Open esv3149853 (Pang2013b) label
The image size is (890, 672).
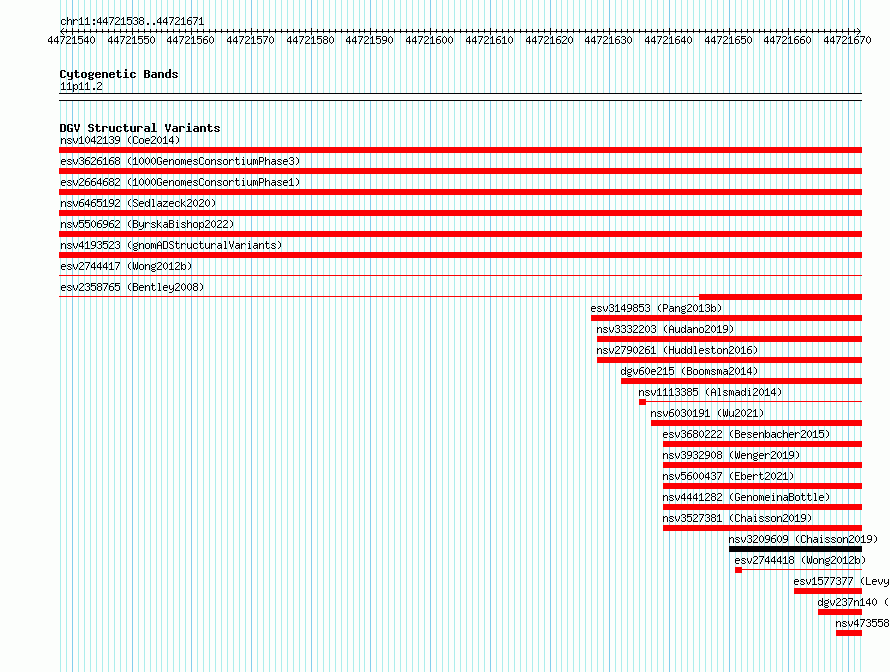pos(656,308)
